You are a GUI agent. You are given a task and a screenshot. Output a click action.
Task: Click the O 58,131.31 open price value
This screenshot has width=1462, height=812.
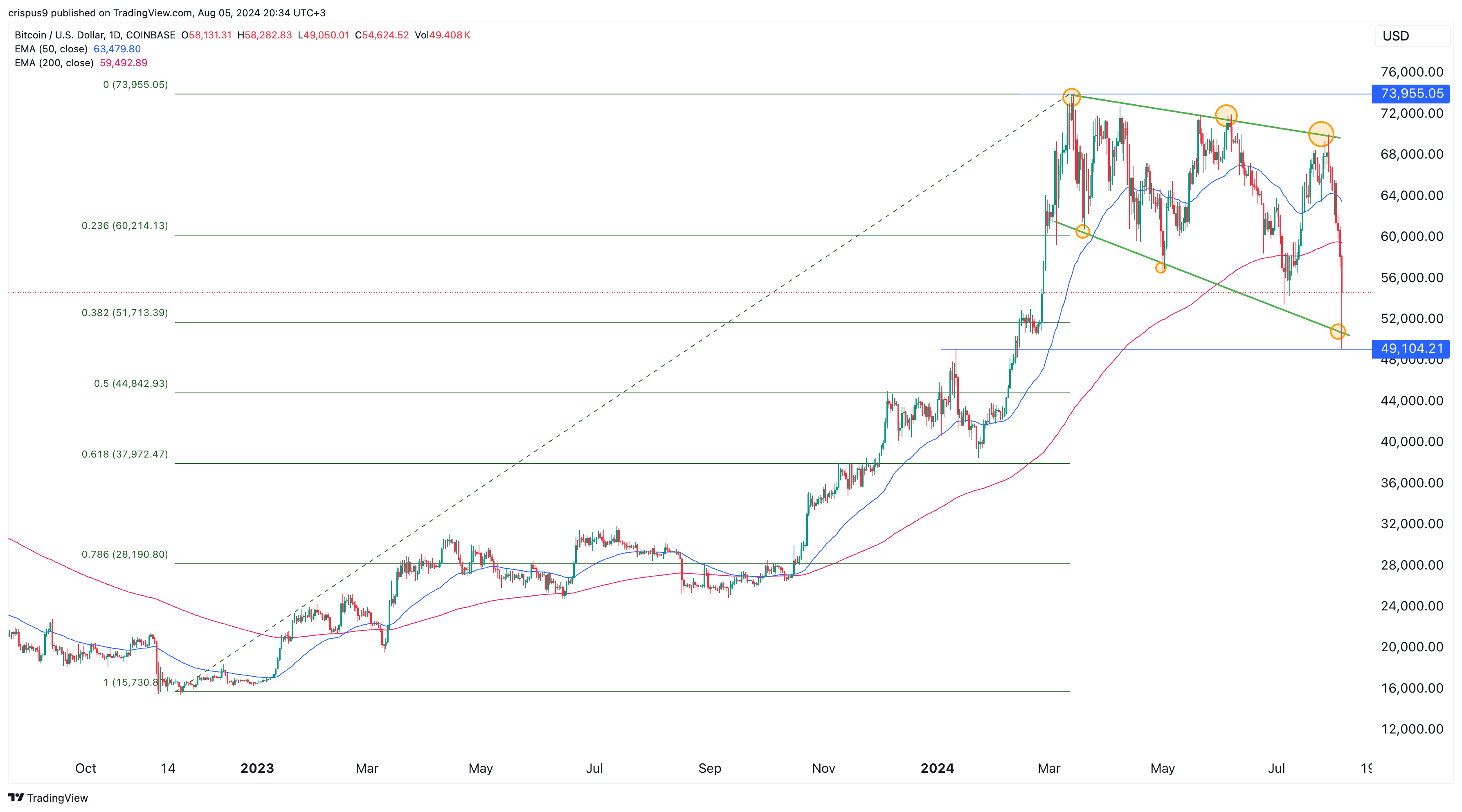207,35
